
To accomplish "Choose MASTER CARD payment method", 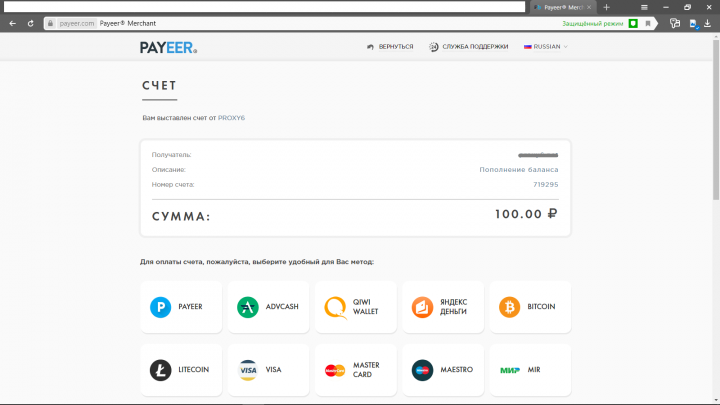I will 356,370.
